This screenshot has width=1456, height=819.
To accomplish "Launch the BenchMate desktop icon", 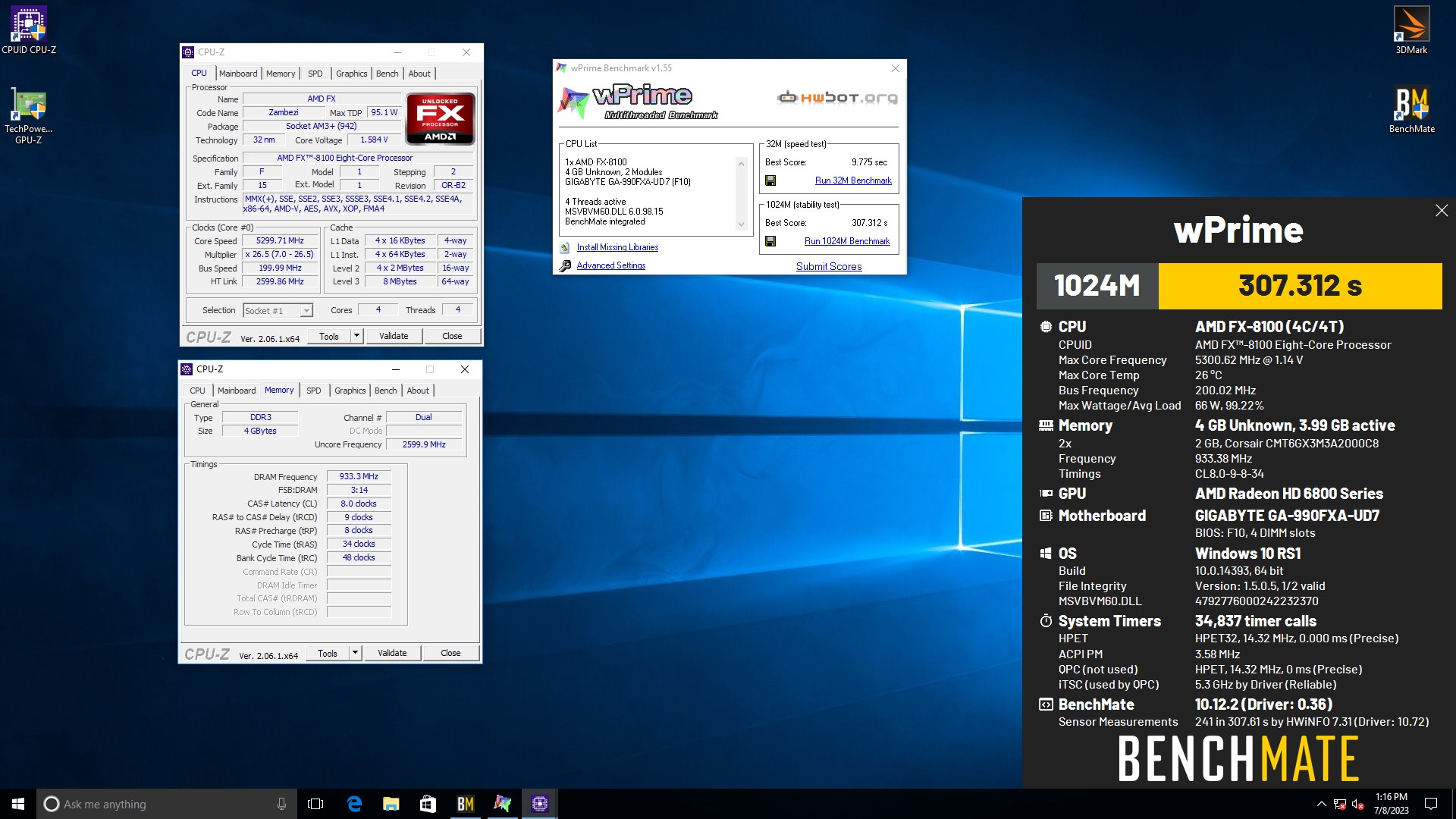I will tap(1411, 110).
